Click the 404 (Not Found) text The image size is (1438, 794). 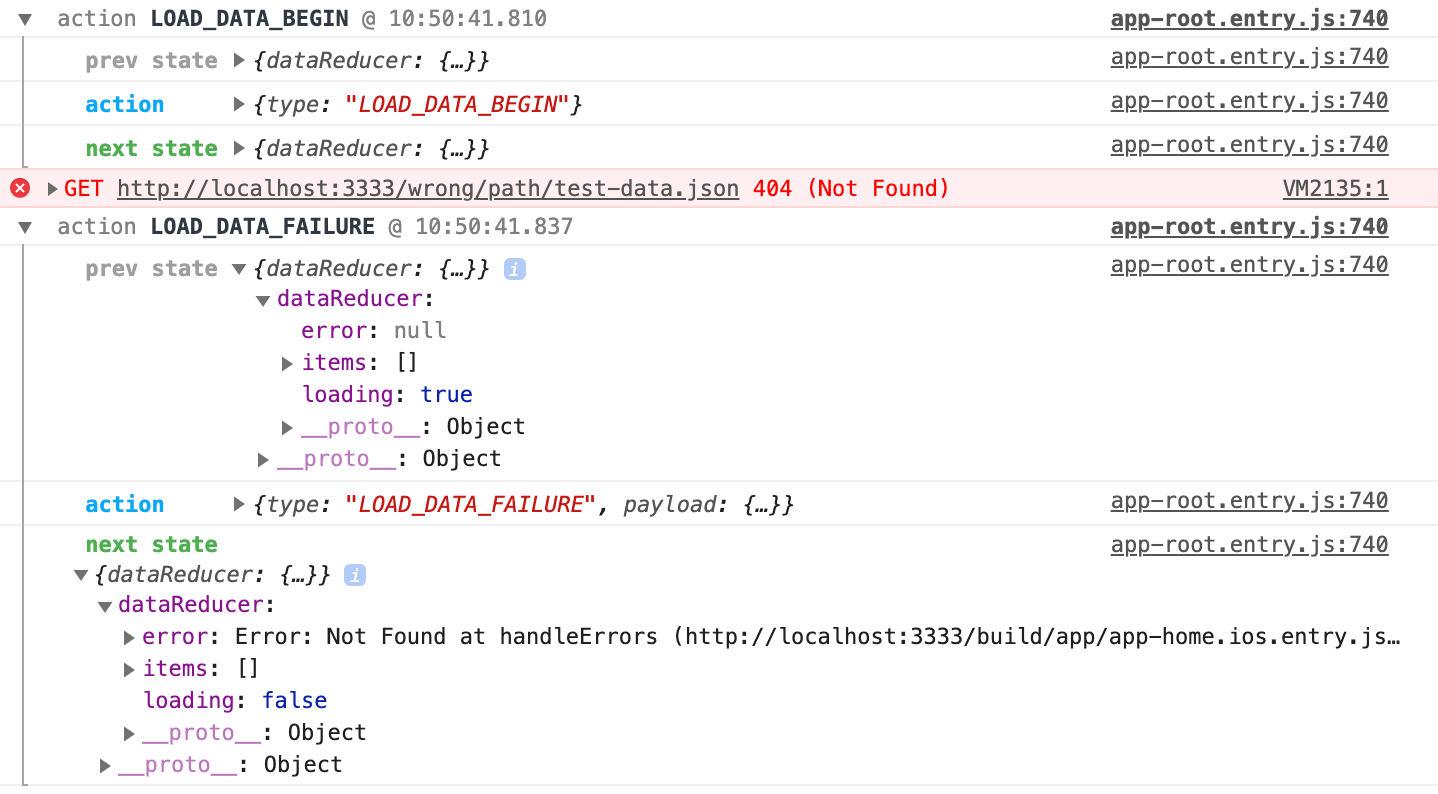(851, 188)
